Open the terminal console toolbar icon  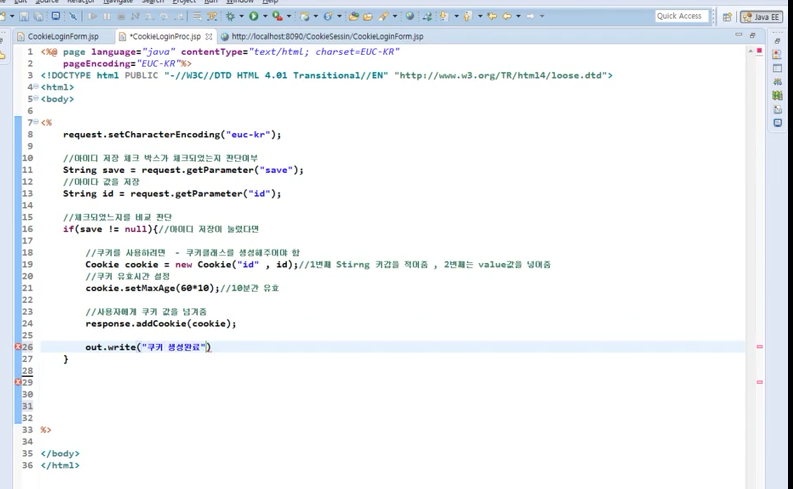(x=56, y=16)
